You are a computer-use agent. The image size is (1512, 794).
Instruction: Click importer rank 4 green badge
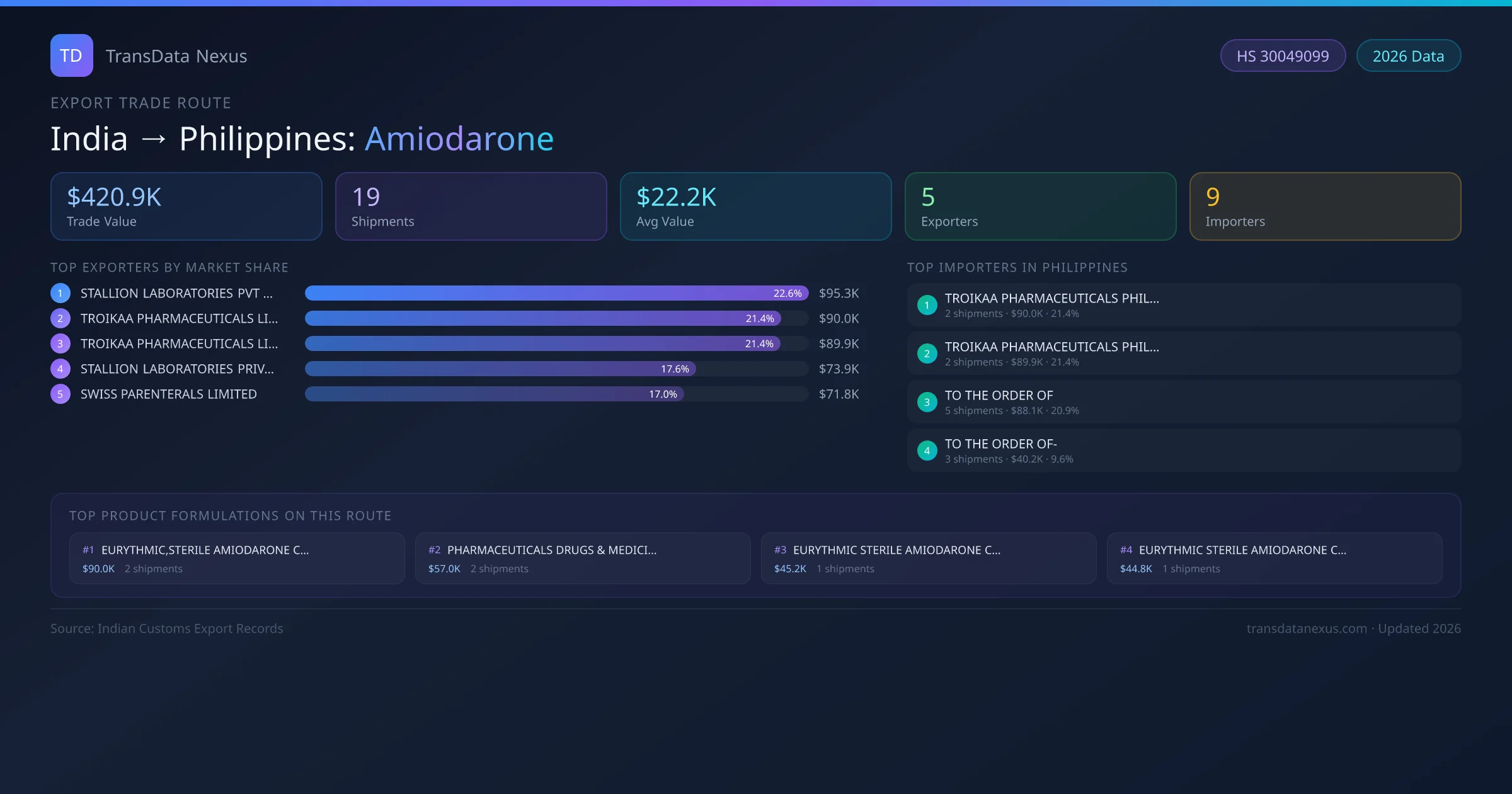(x=927, y=451)
